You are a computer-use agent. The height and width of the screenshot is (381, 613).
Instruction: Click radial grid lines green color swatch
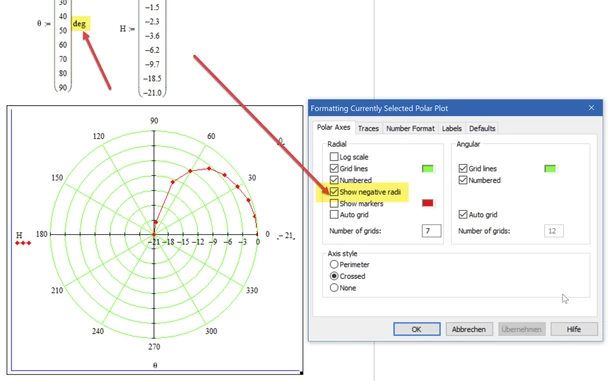point(428,169)
